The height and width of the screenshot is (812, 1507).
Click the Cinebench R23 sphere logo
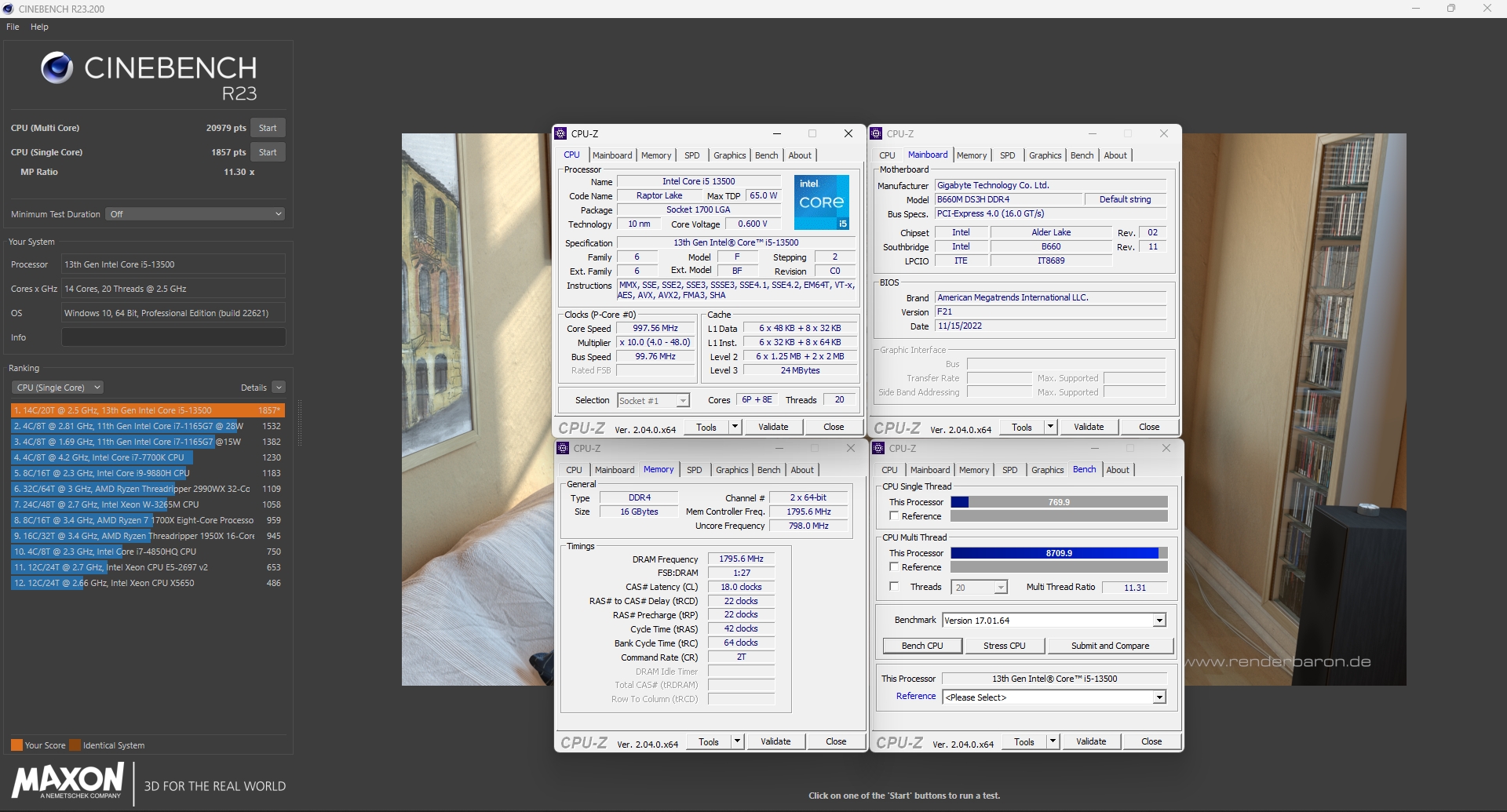point(57,67)
